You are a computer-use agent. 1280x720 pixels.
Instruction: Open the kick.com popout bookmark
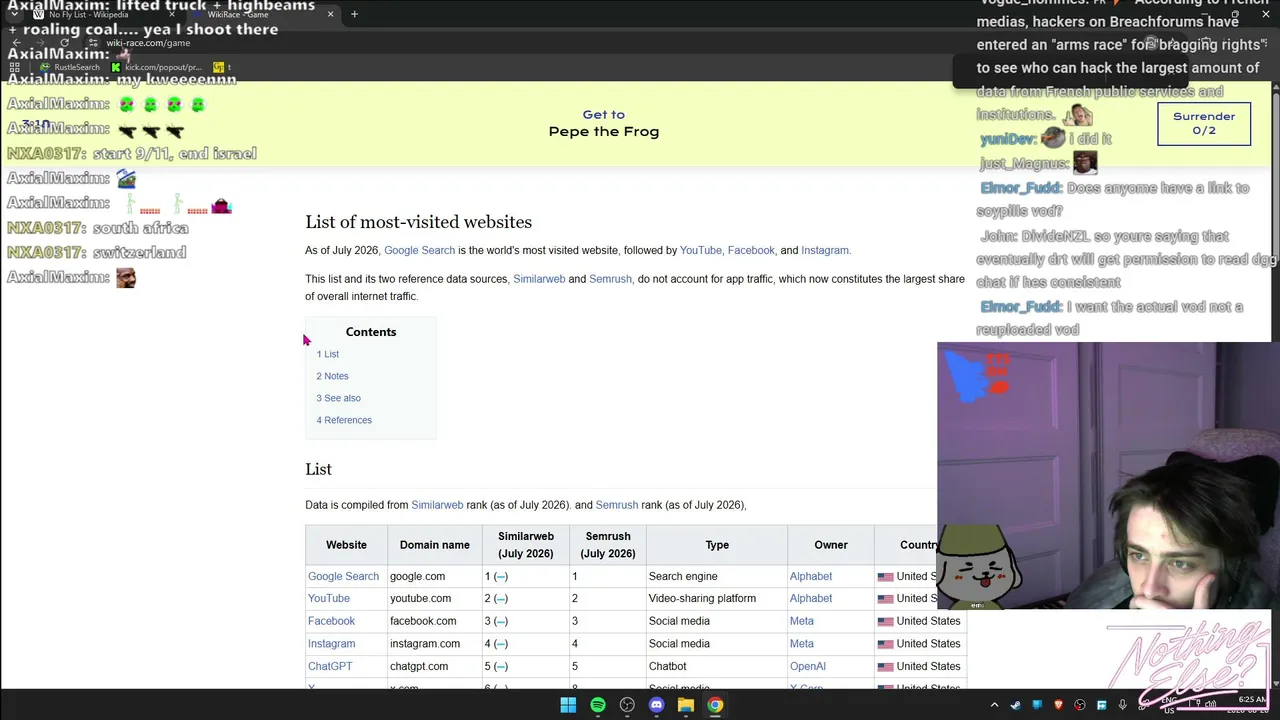tap(157, 67)
